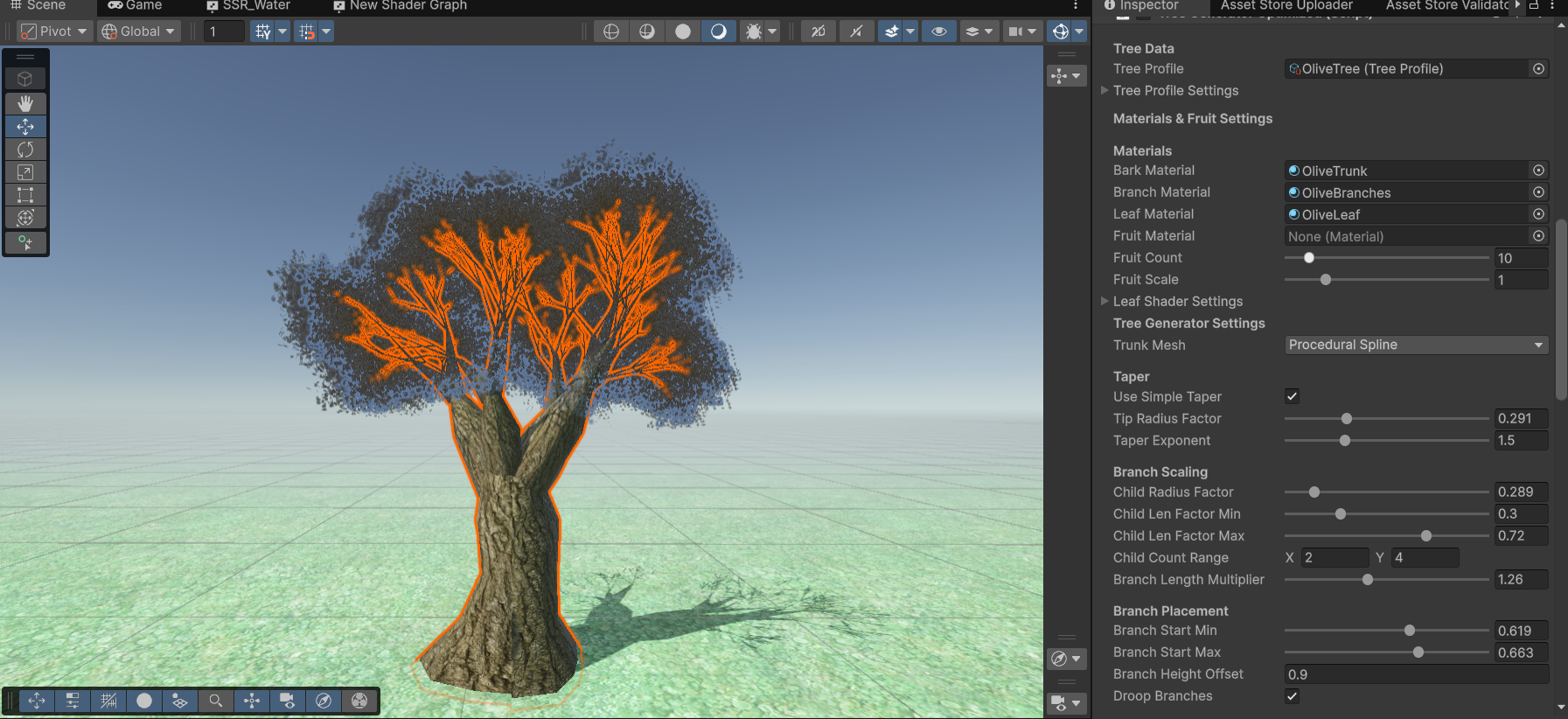Expand the Leaf Shader Settings foldout
Viewport: 1568px width, 719px height.
click(x=1105, y=301)
